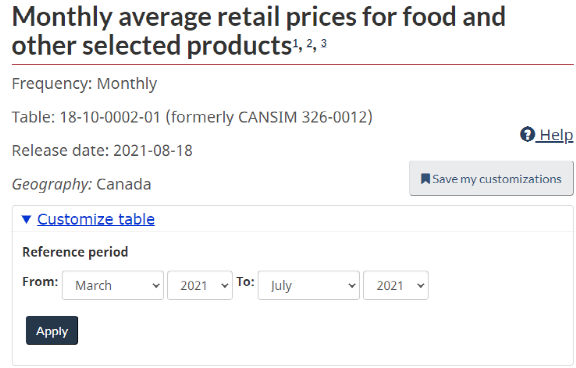The image size is (576, 368).
Task: Click the question mark Help icon
Action: click(528, 134)
